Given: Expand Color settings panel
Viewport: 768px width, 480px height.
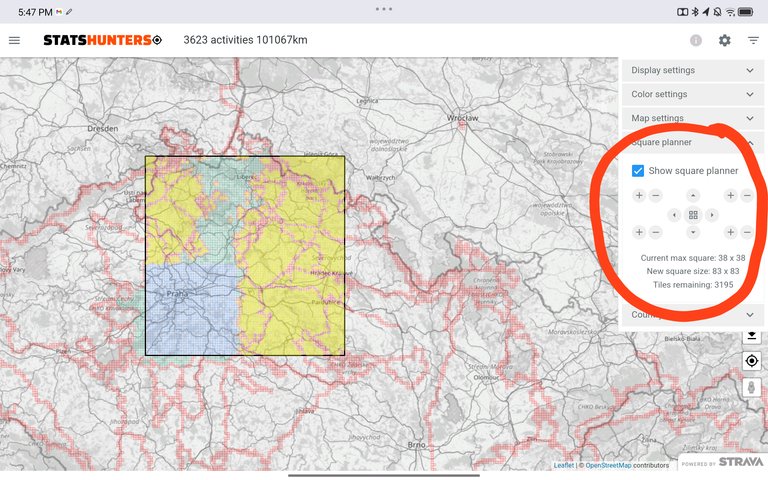Looking at the screenshot, I should pyautogui.click(x=691, y=94).
